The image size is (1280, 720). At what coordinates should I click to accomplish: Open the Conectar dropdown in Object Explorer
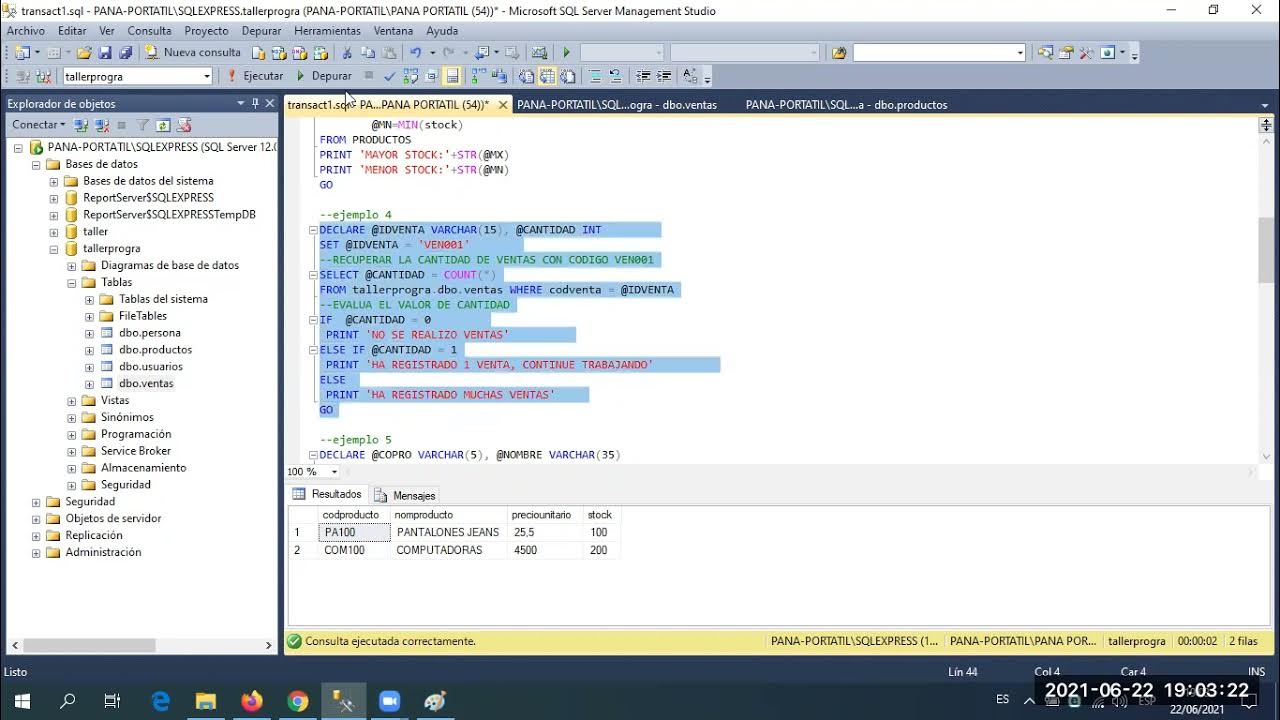[38, 125]
